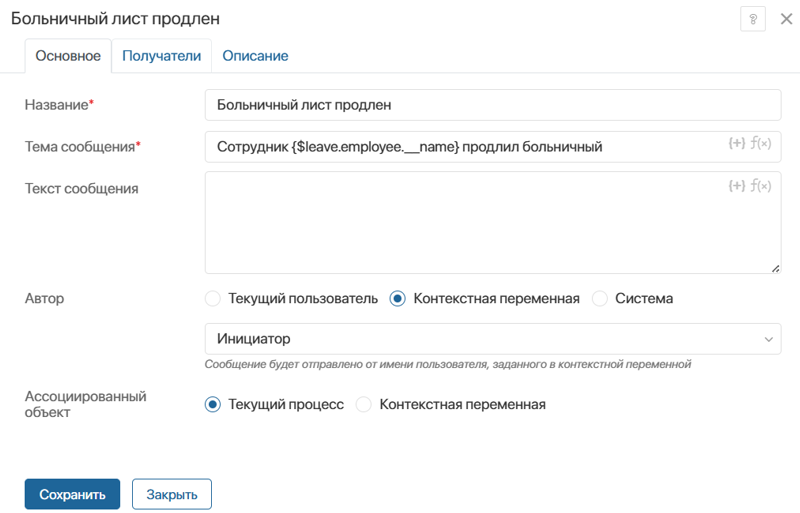The image size is (800, 513).
Task: Insert variable {+} in Текст сообщения field
Action: (x=737, y=186)
